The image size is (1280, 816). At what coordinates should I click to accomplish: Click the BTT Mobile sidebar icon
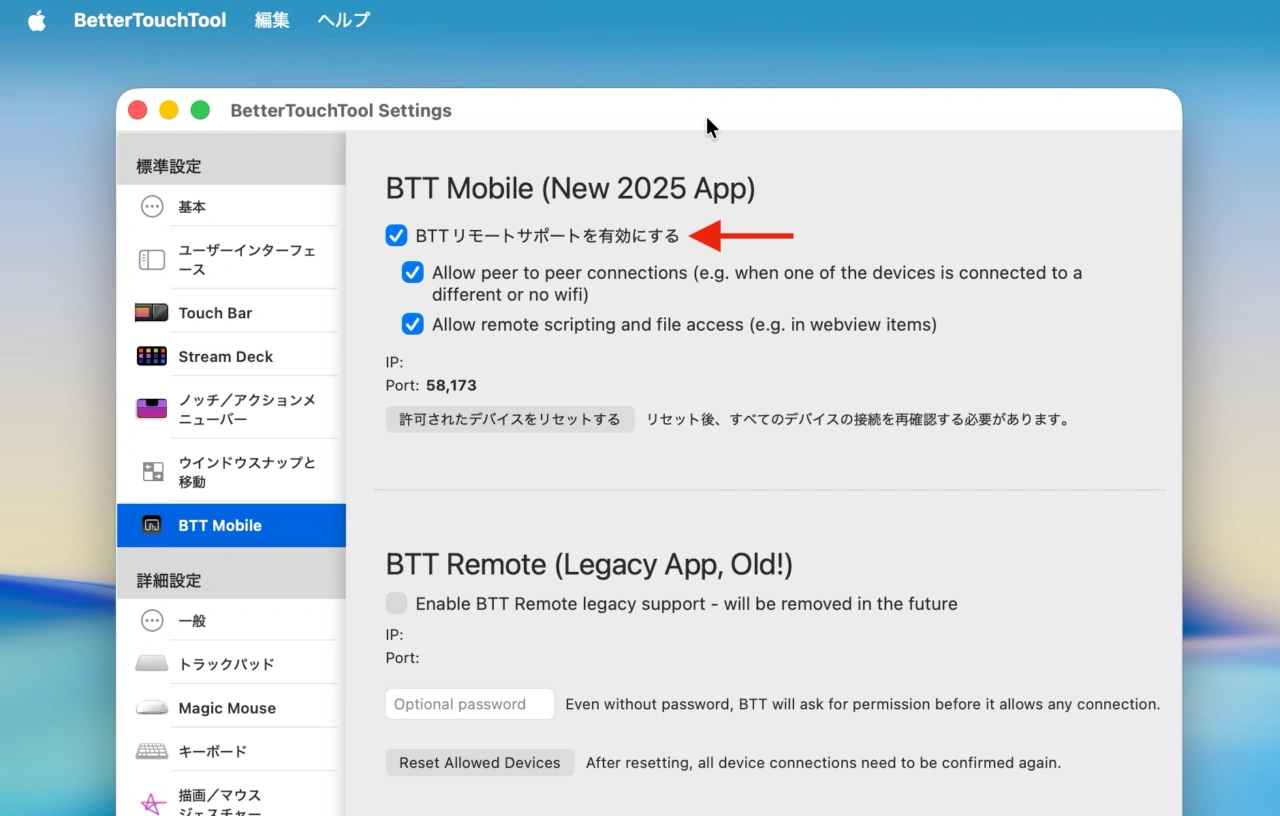(x=152, y=525)
